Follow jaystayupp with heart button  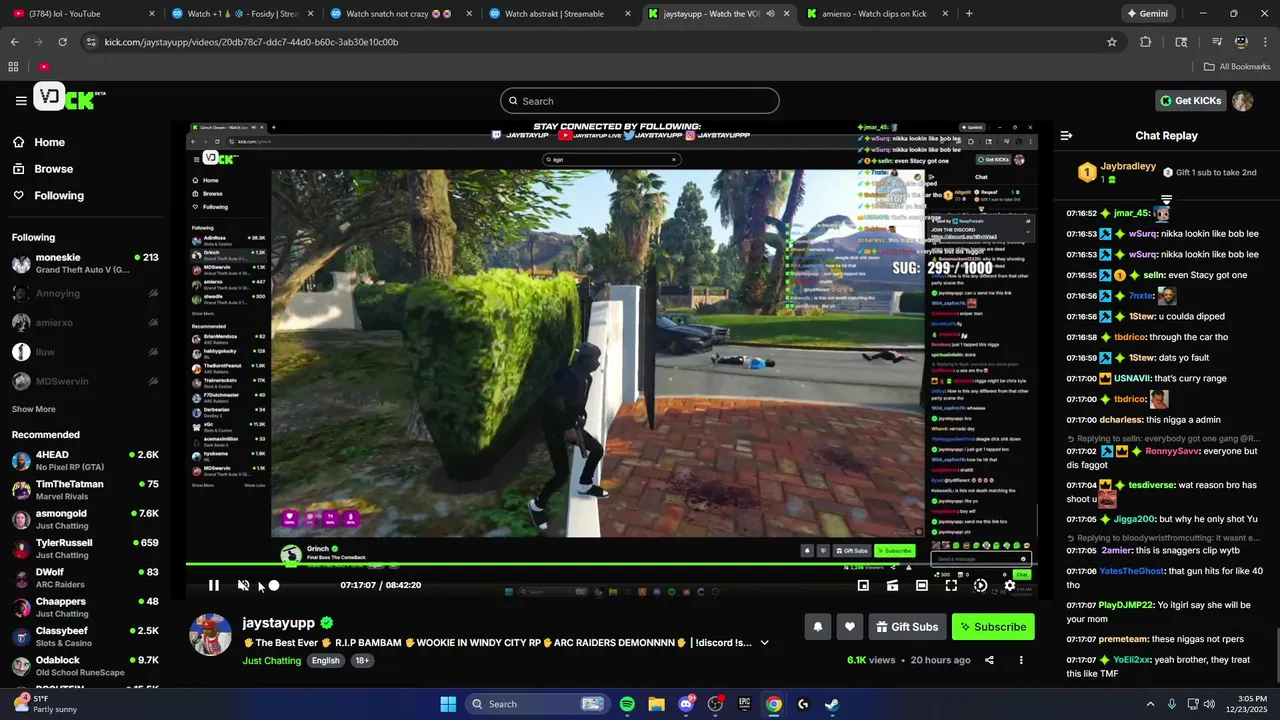(849, 627)
